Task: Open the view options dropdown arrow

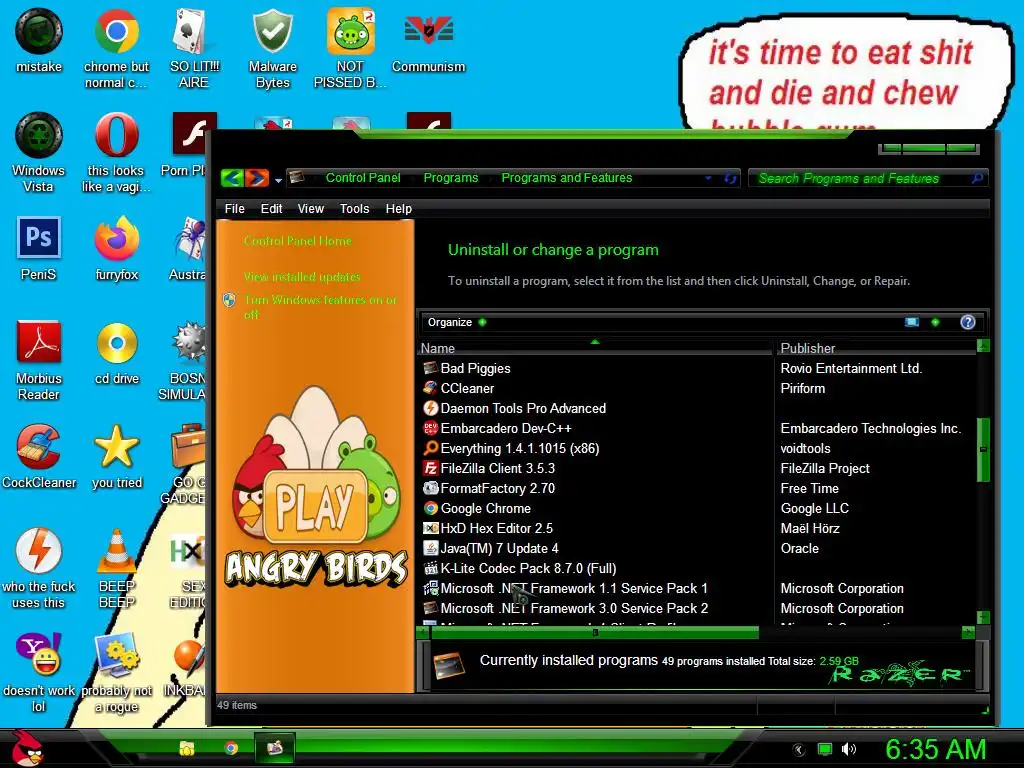Action: click(935, 322)
